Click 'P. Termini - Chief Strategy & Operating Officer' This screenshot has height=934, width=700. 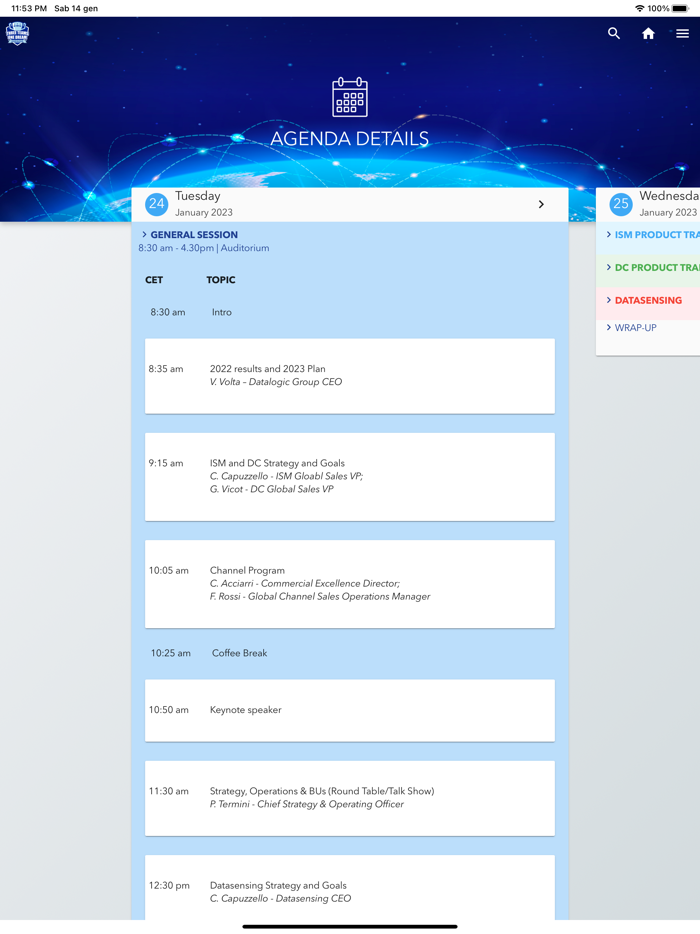307,804
